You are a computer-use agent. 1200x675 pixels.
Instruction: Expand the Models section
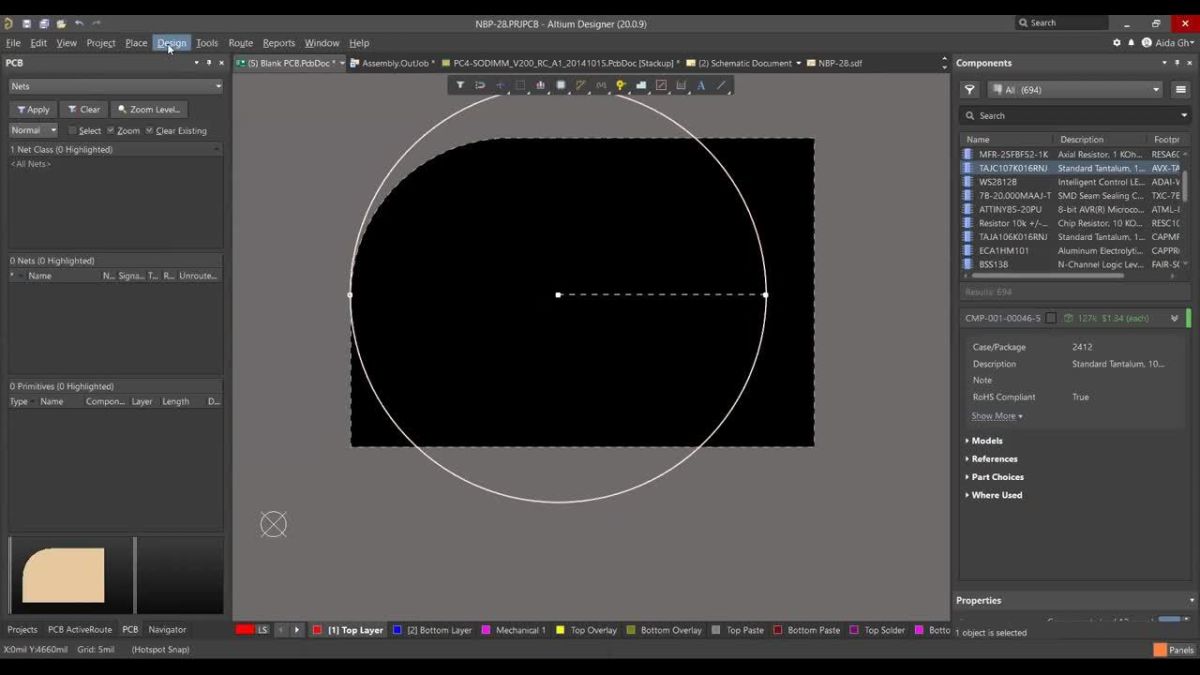click(985, 441)
